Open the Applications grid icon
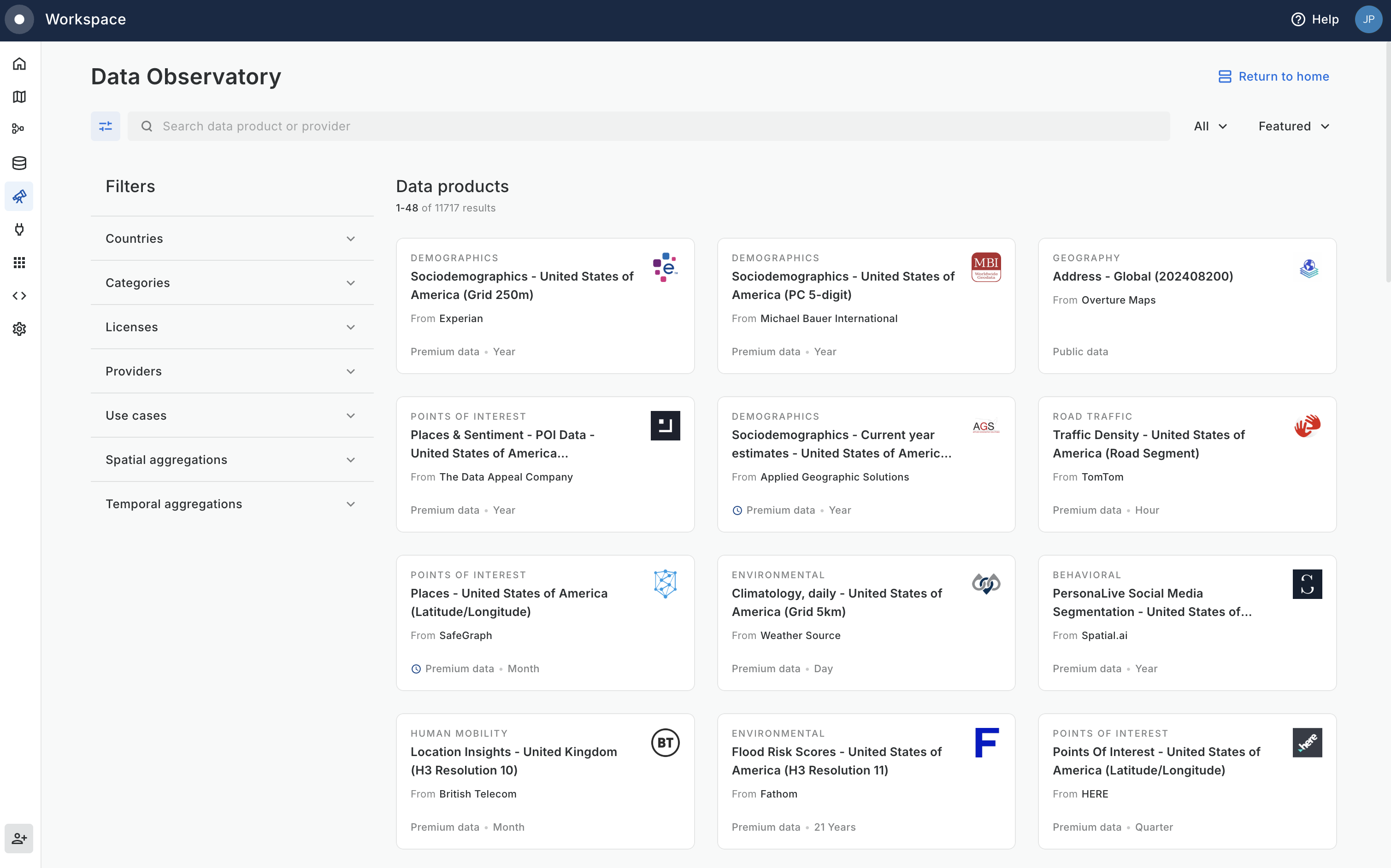This screenshot has width=1391, height=868. click(19, 262)
